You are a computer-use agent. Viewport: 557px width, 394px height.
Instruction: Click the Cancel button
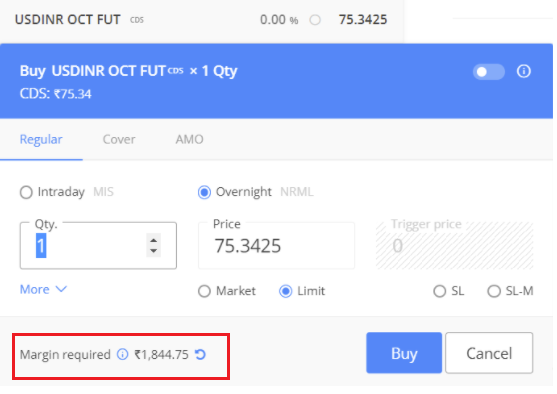(489, 353)
